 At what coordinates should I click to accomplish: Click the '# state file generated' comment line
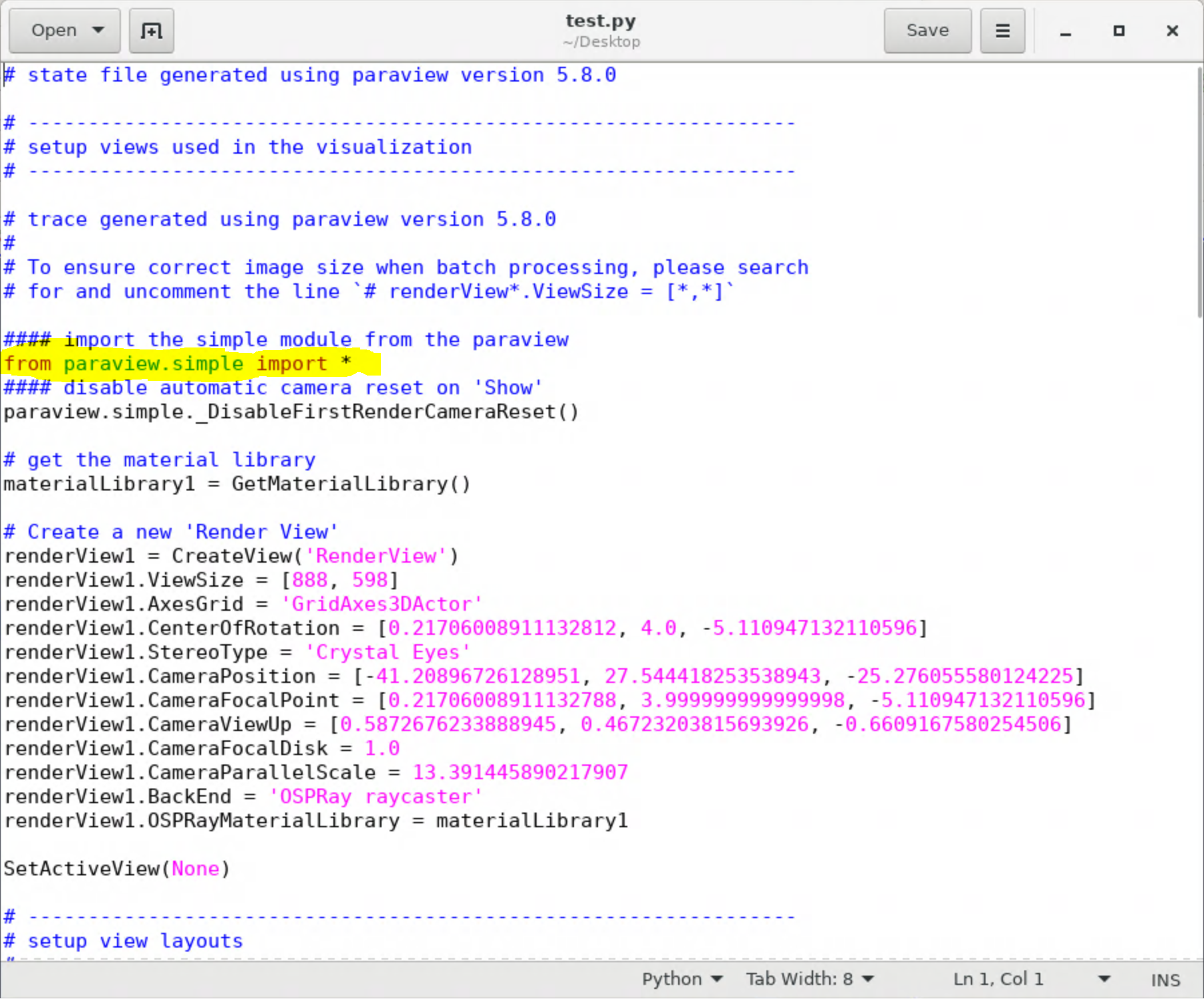[310, 75]
